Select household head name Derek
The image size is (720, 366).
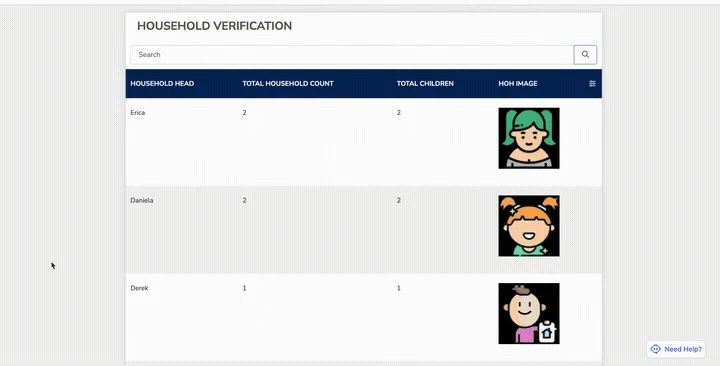140,288
